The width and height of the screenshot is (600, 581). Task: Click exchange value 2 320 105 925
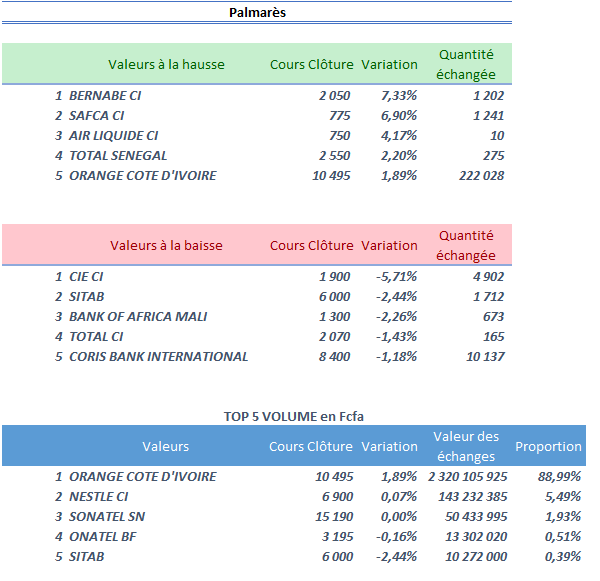[x=468, y=476]
